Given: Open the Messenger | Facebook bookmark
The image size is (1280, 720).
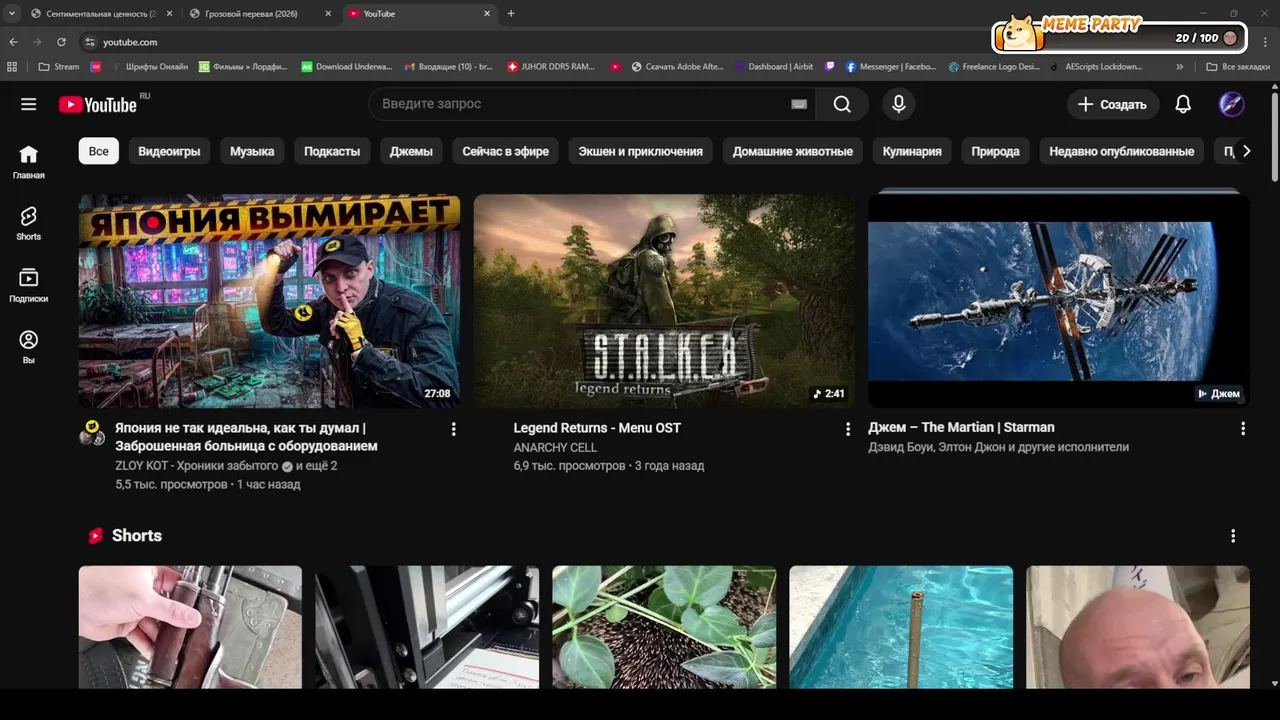Looking at the screenshot, I should click(891, 67).
